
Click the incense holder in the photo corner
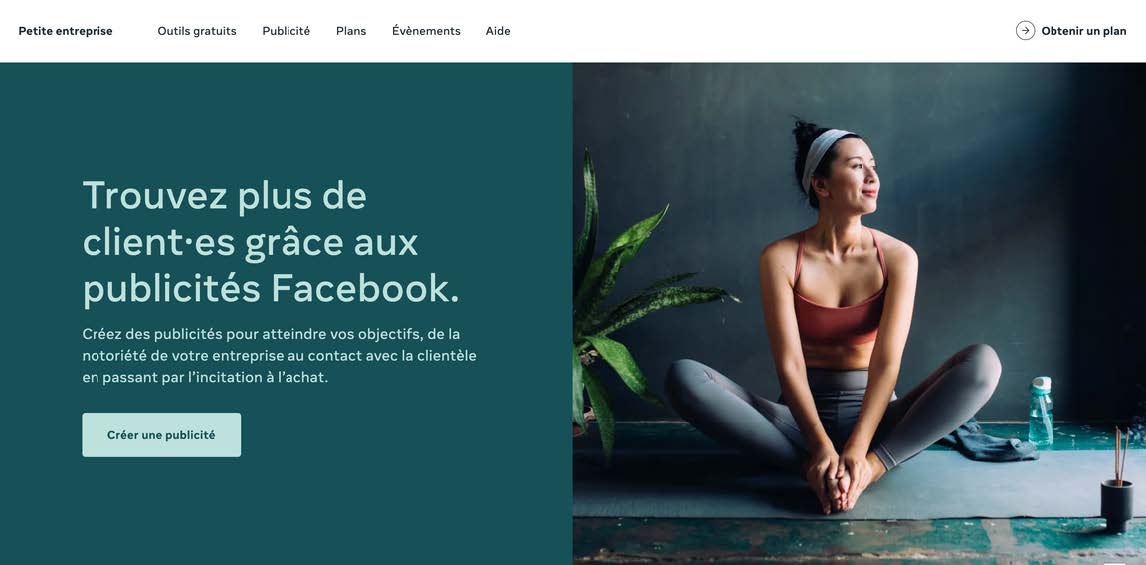(1117, 481)
